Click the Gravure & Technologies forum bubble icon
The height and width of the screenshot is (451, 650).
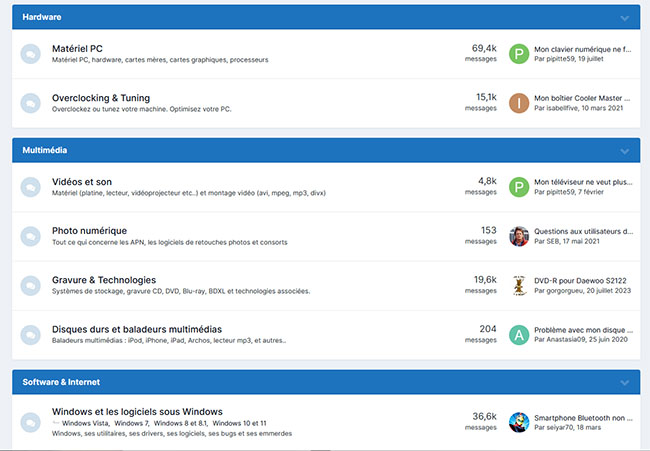pos(31,285)
